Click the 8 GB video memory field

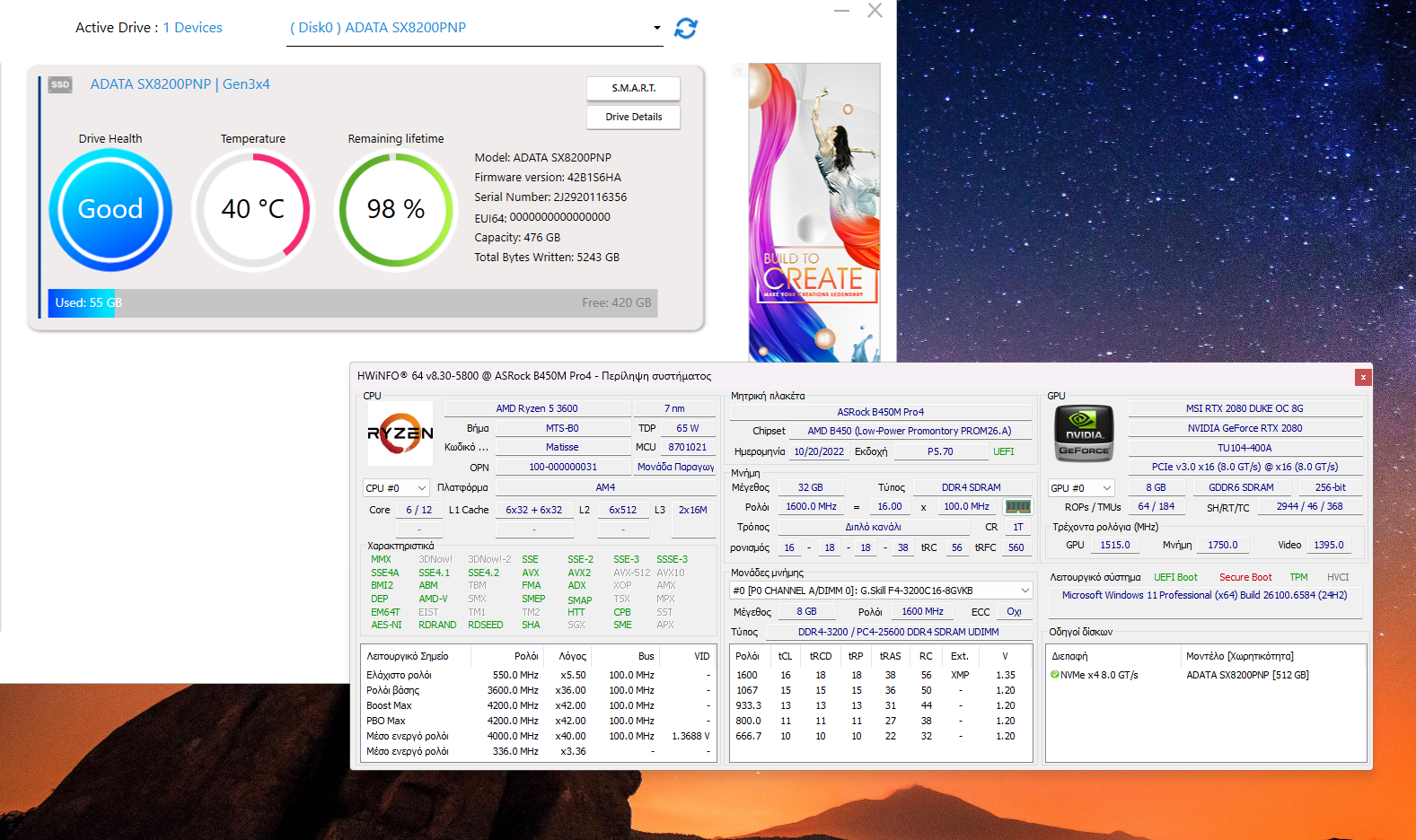[x=1156, y=487]
